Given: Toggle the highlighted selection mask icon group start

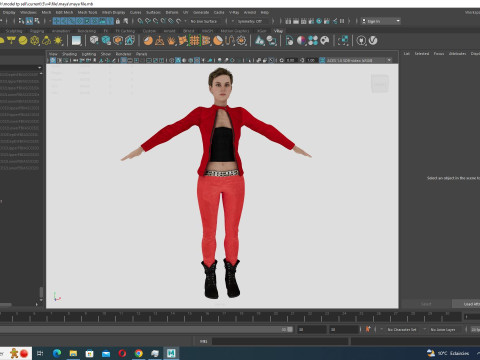Looking at the screenshot, I should click(x=56, y=21).
